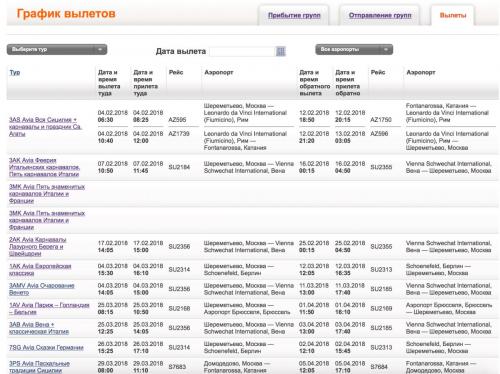500x374 pixels.
Task: Open the second '3MK Avia Пять знаменитых карнавалов' link
Action: [47, 220]
